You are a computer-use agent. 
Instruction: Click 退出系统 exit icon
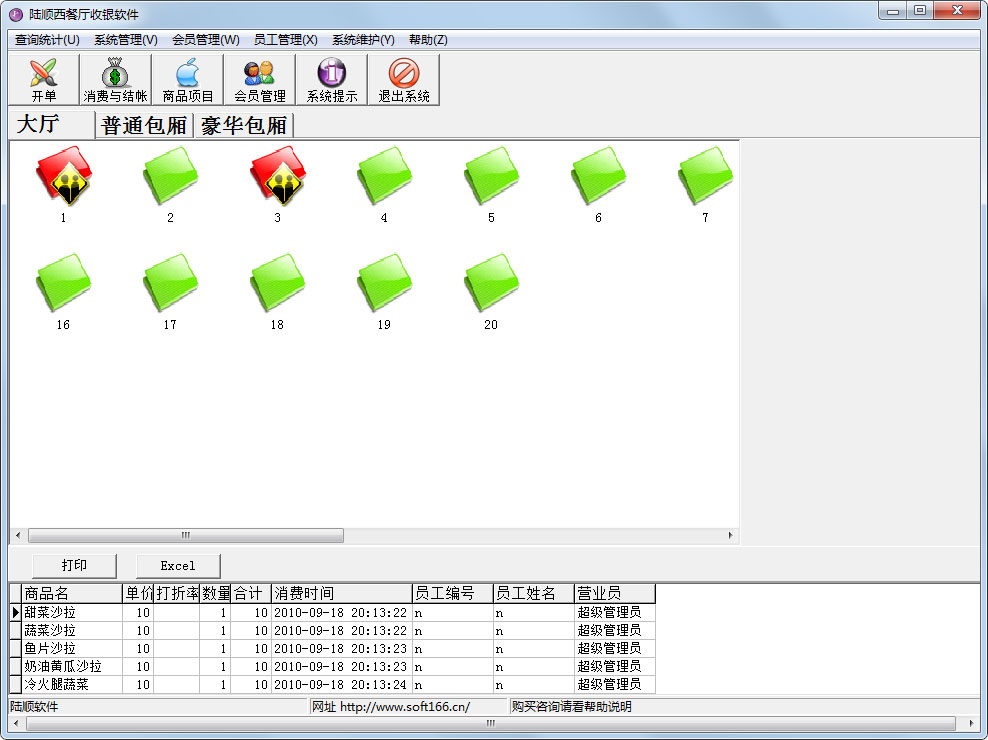(403, 79)
